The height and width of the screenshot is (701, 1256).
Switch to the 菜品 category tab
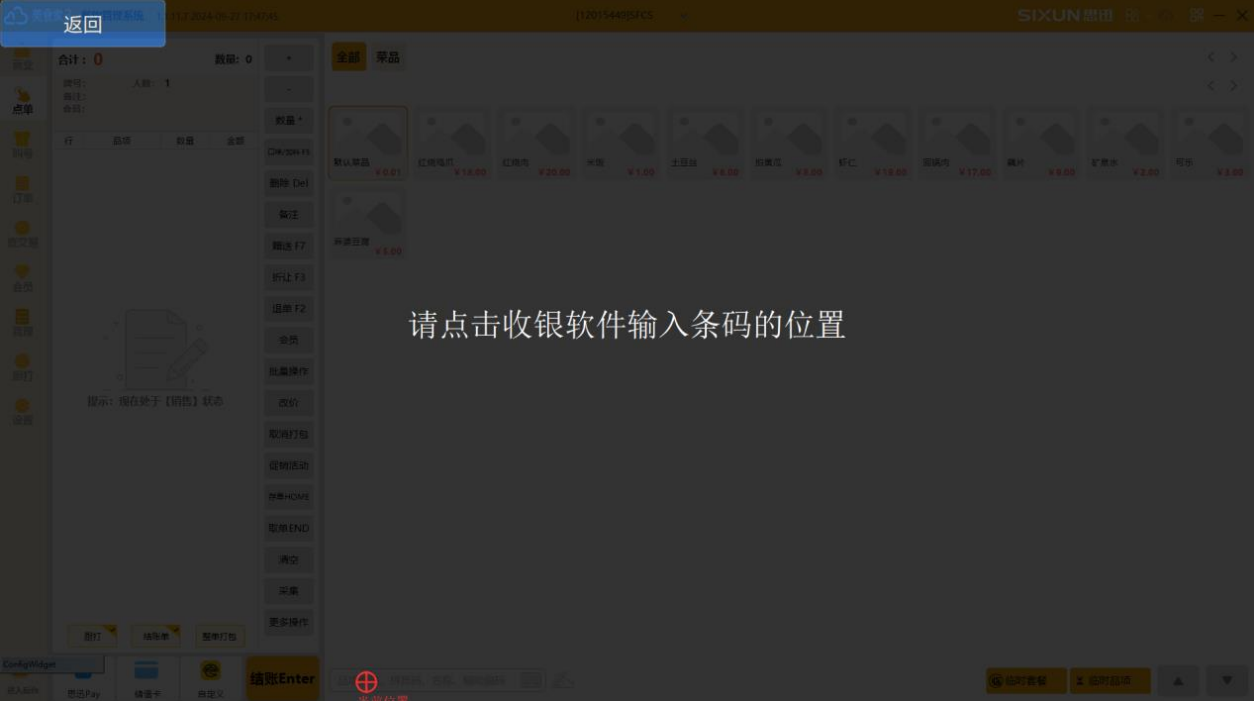point(388,58)
